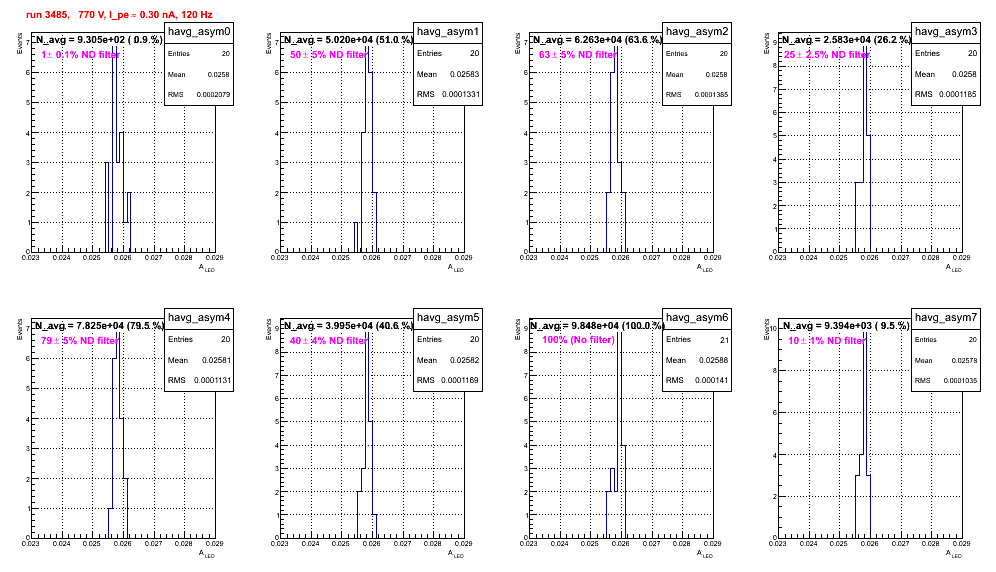Click the N_avg = 5.020e+04 label

(x=348, y=39)
